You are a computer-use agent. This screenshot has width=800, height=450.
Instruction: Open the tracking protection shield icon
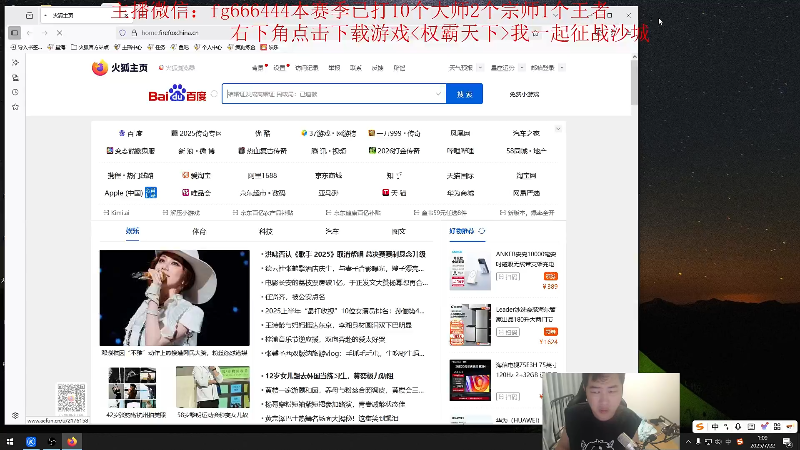click(122, 33)
